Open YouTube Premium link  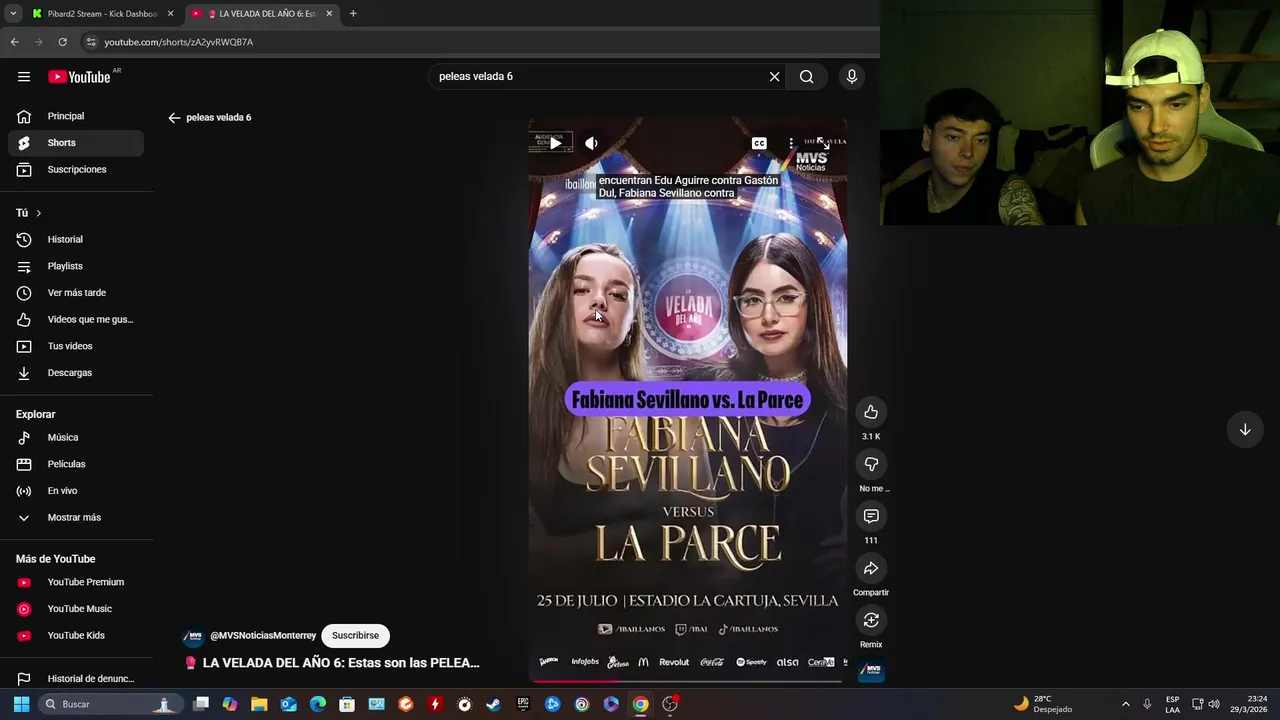pyautogui.click(x=76, y=582)
